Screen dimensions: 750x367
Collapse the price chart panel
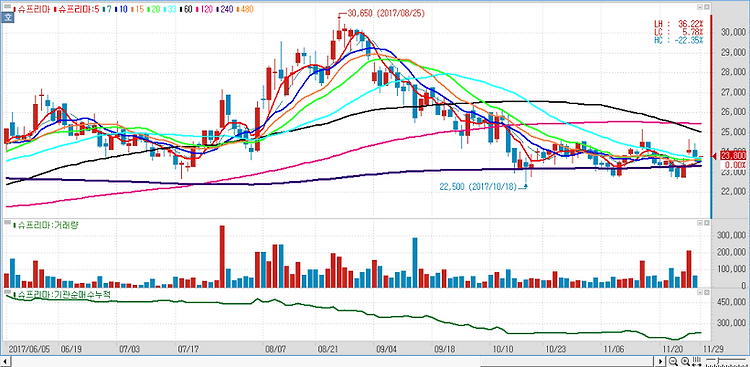pyautogui.click(x=699, y=7)
